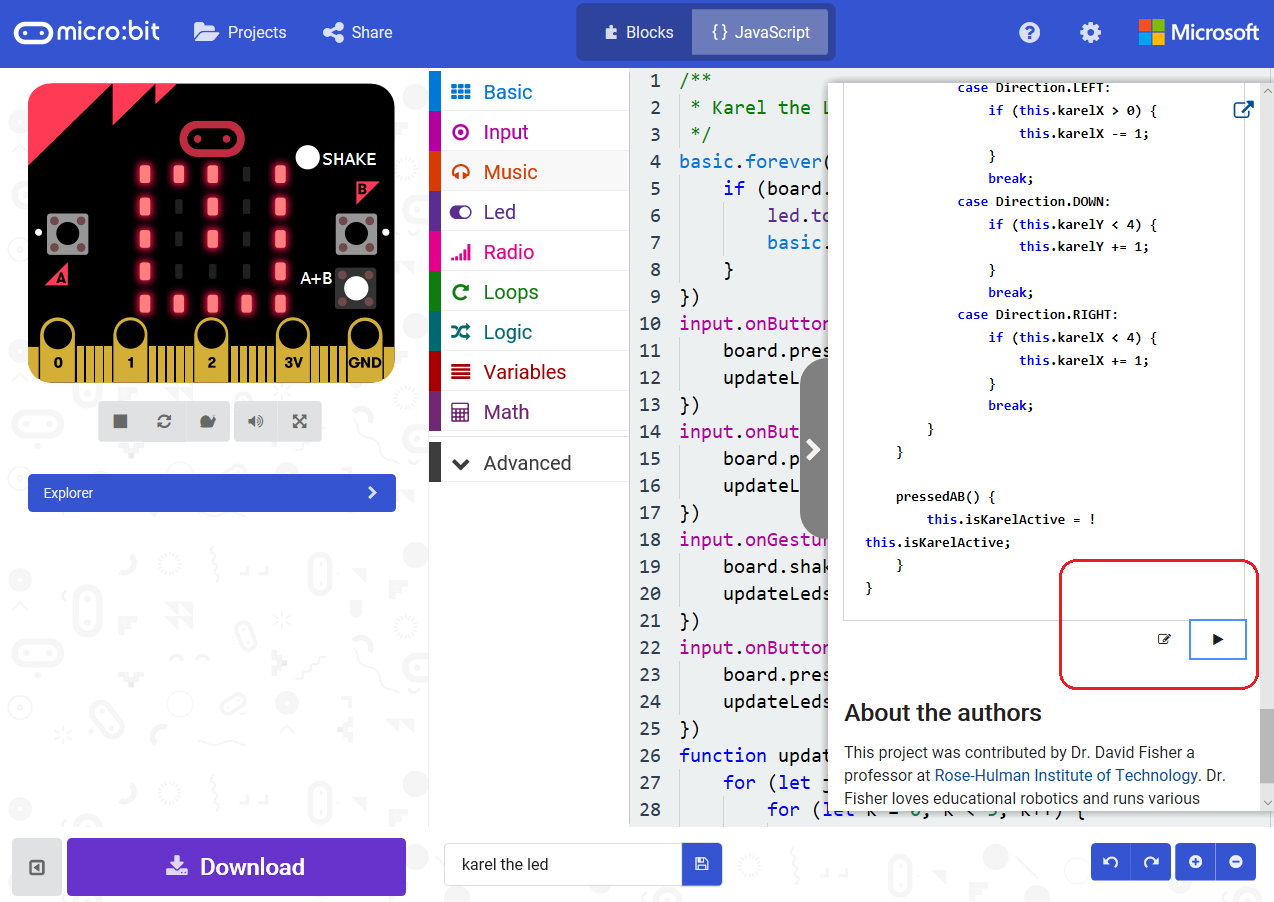This screenshot has width=1274, height=902.
Task: Open the simulator in fullscreen
Action: point(299,421)
